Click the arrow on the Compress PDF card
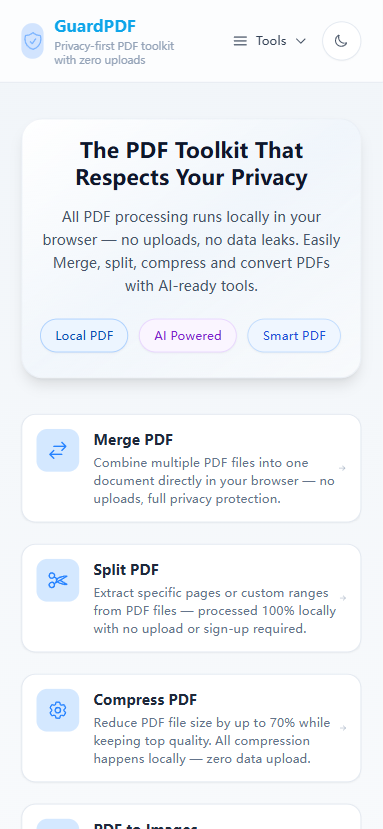The width and height of the screenshot is (383, 829). 343,728
